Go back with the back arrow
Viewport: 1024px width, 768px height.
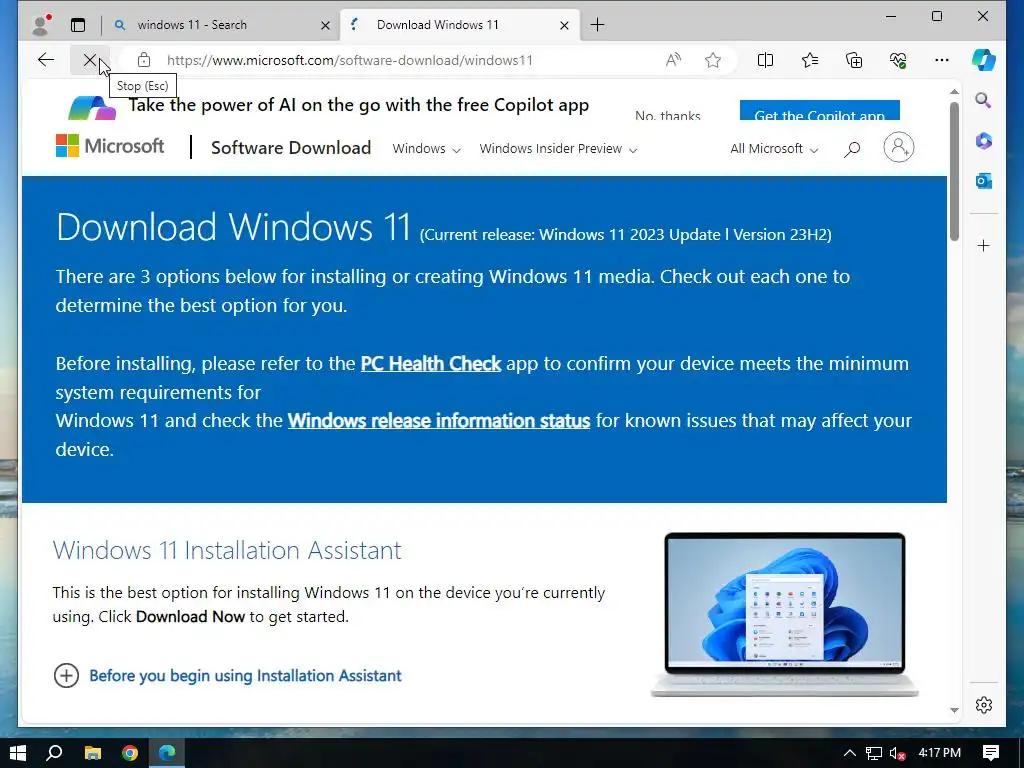click(x=46, y=60)
